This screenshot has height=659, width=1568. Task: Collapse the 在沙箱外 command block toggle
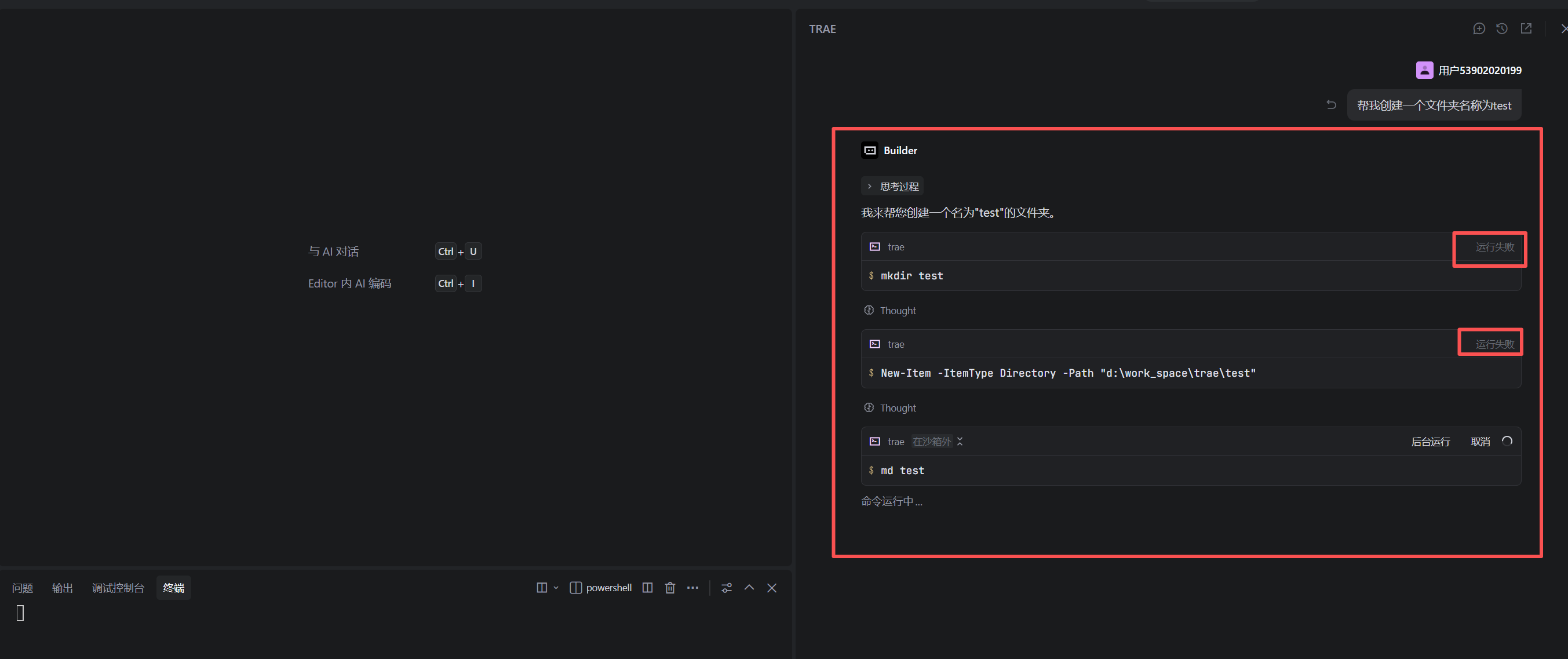(x=960, y=442)
